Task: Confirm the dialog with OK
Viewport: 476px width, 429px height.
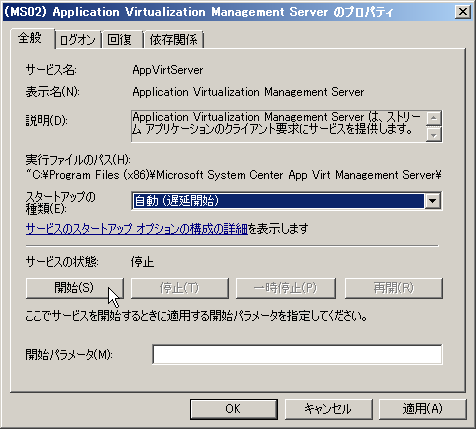Action: tap(234, 409)
